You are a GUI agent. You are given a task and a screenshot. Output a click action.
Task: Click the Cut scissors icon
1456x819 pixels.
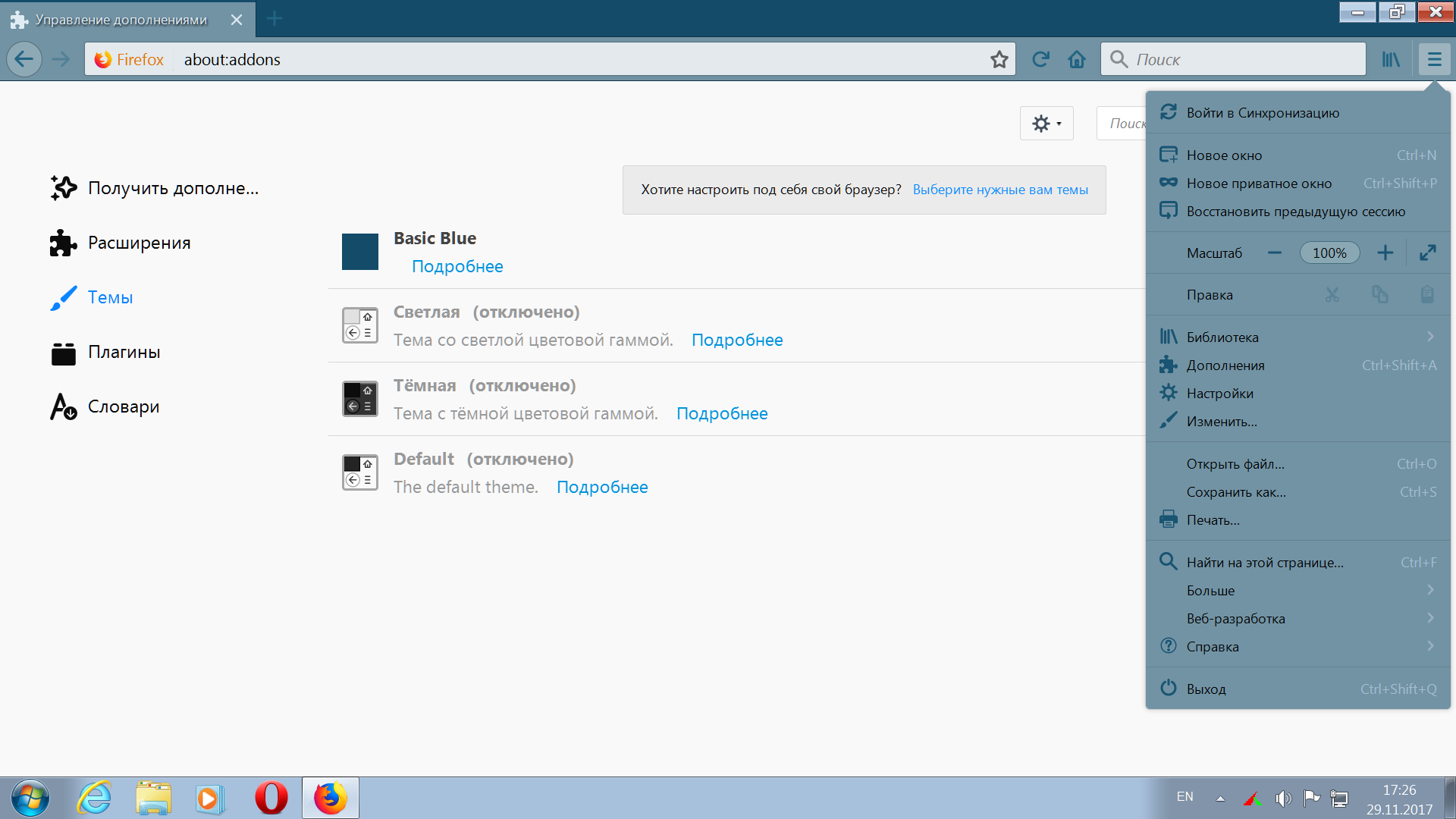click(x=1332, y=294)
